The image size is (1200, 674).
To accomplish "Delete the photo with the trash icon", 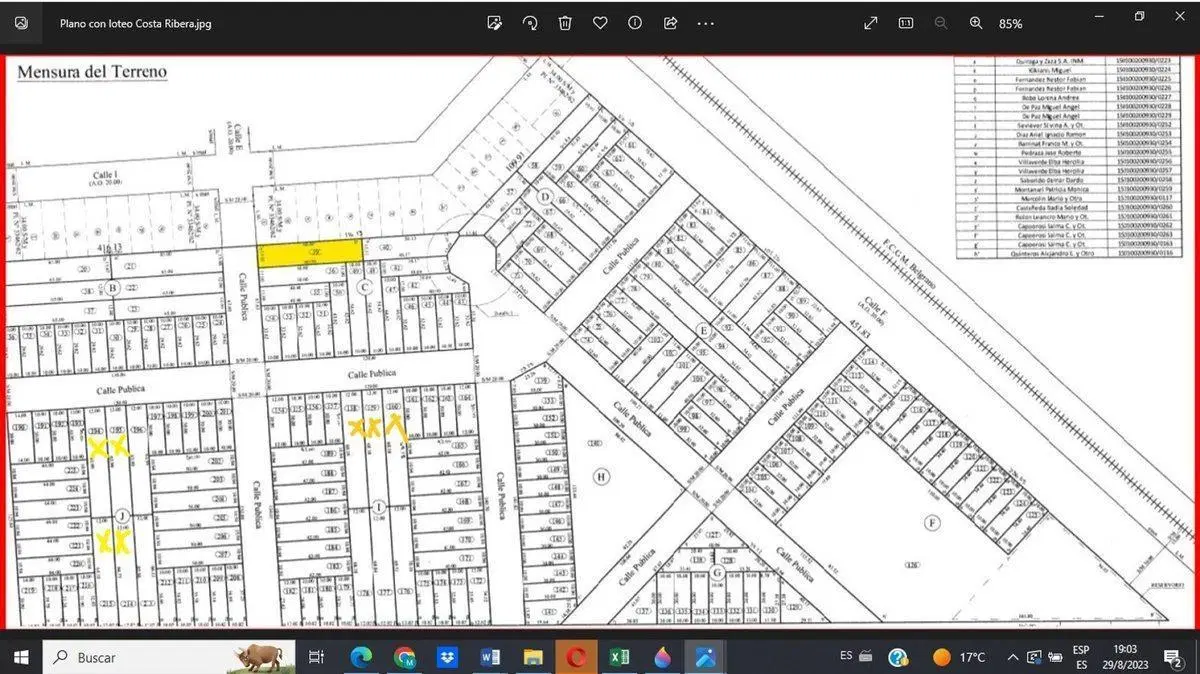I will [x=565, y=23].
